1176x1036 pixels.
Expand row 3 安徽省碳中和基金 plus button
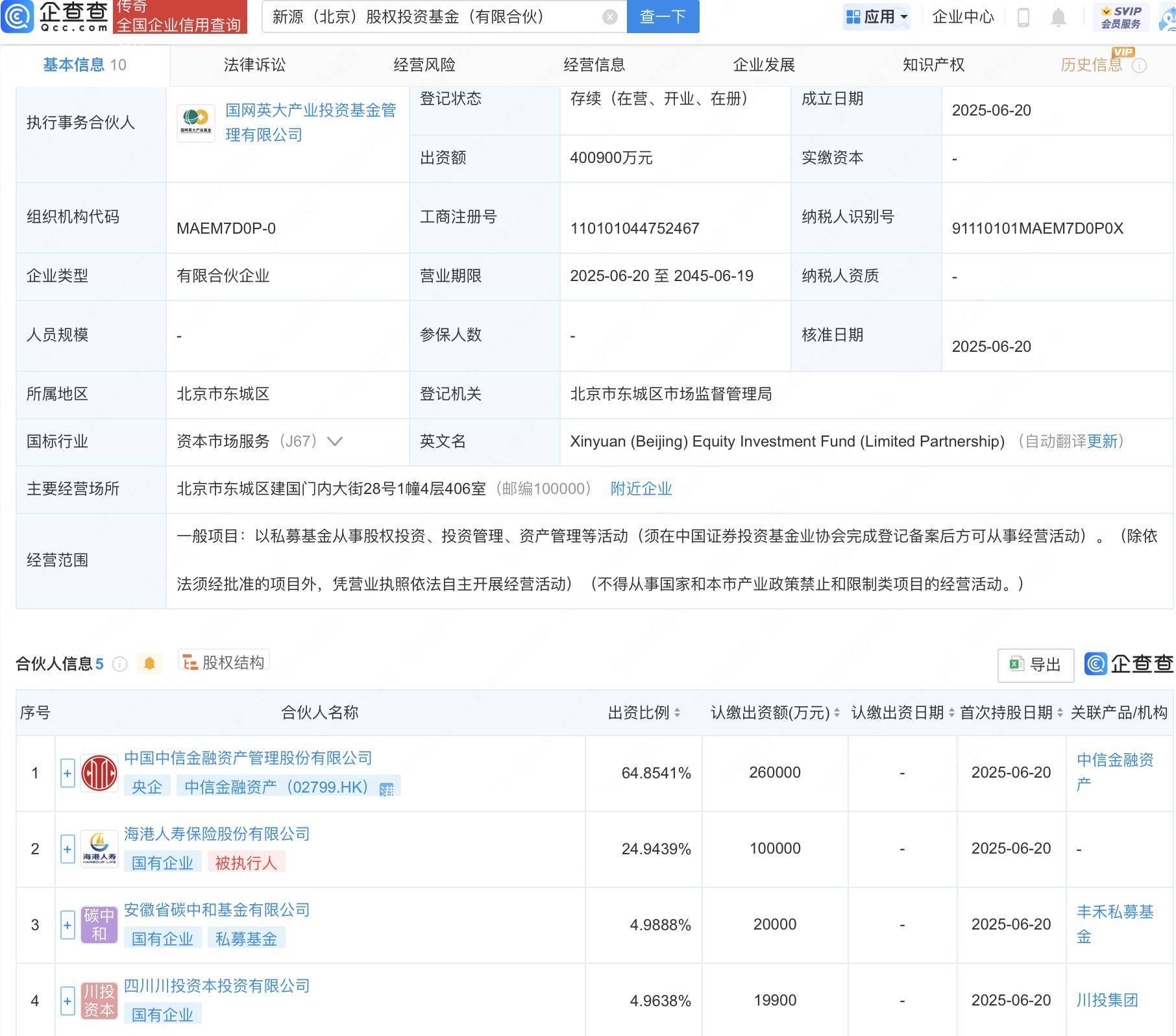pos(67,925)
